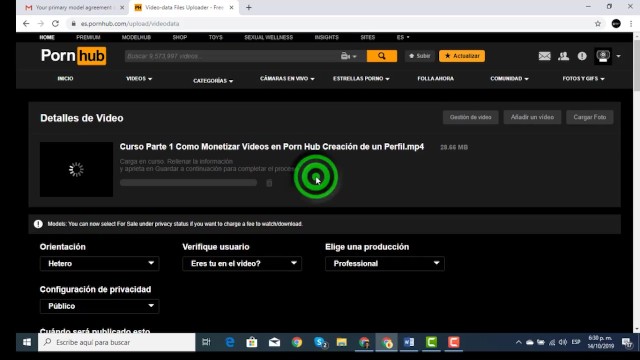Click Gestión de video button
The width and height of the screenshot is (640, 360).
(470, 117)
